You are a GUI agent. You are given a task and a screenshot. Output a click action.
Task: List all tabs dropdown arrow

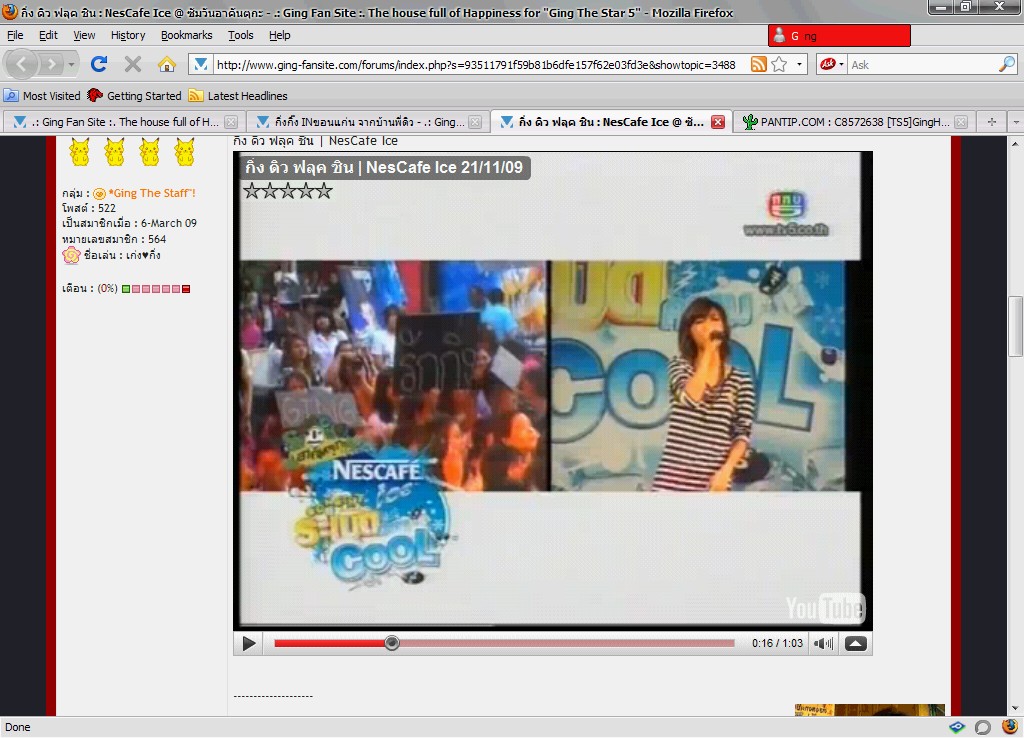coord(1016,122)
